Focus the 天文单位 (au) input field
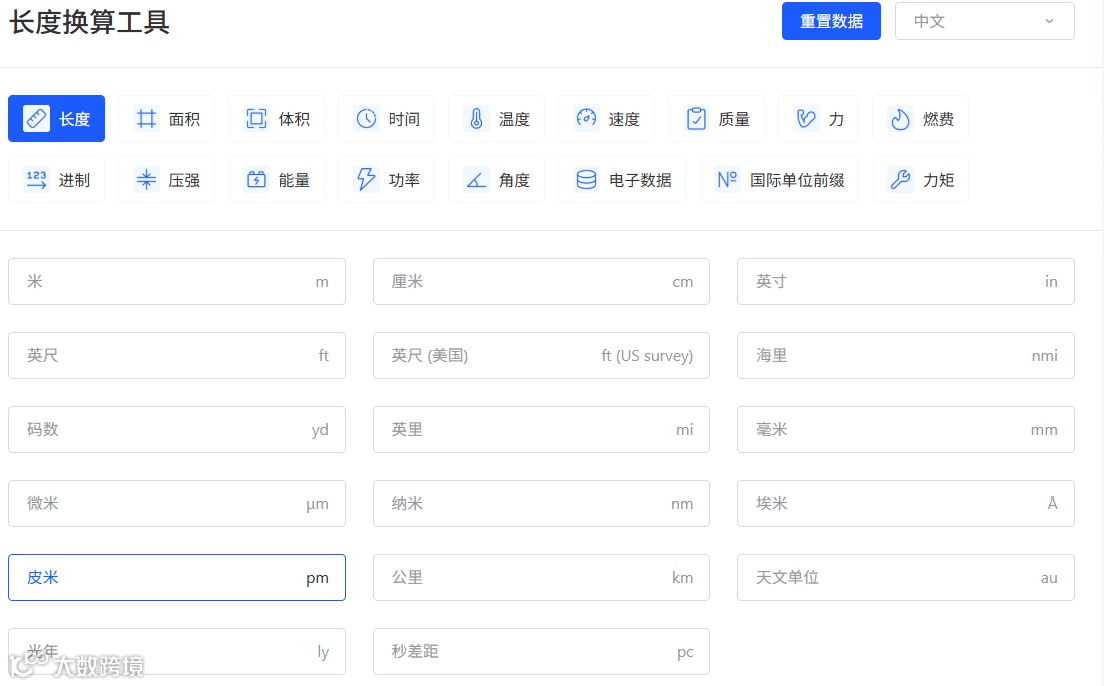Image resolution: width=1104 pixels, height=686 pixels. point(905,578)
